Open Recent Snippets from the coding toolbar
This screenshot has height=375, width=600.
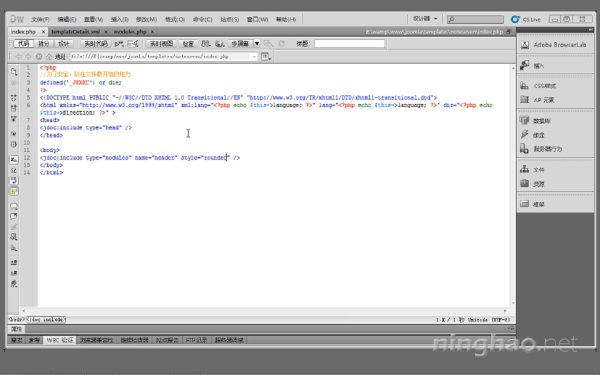[14, 237]
